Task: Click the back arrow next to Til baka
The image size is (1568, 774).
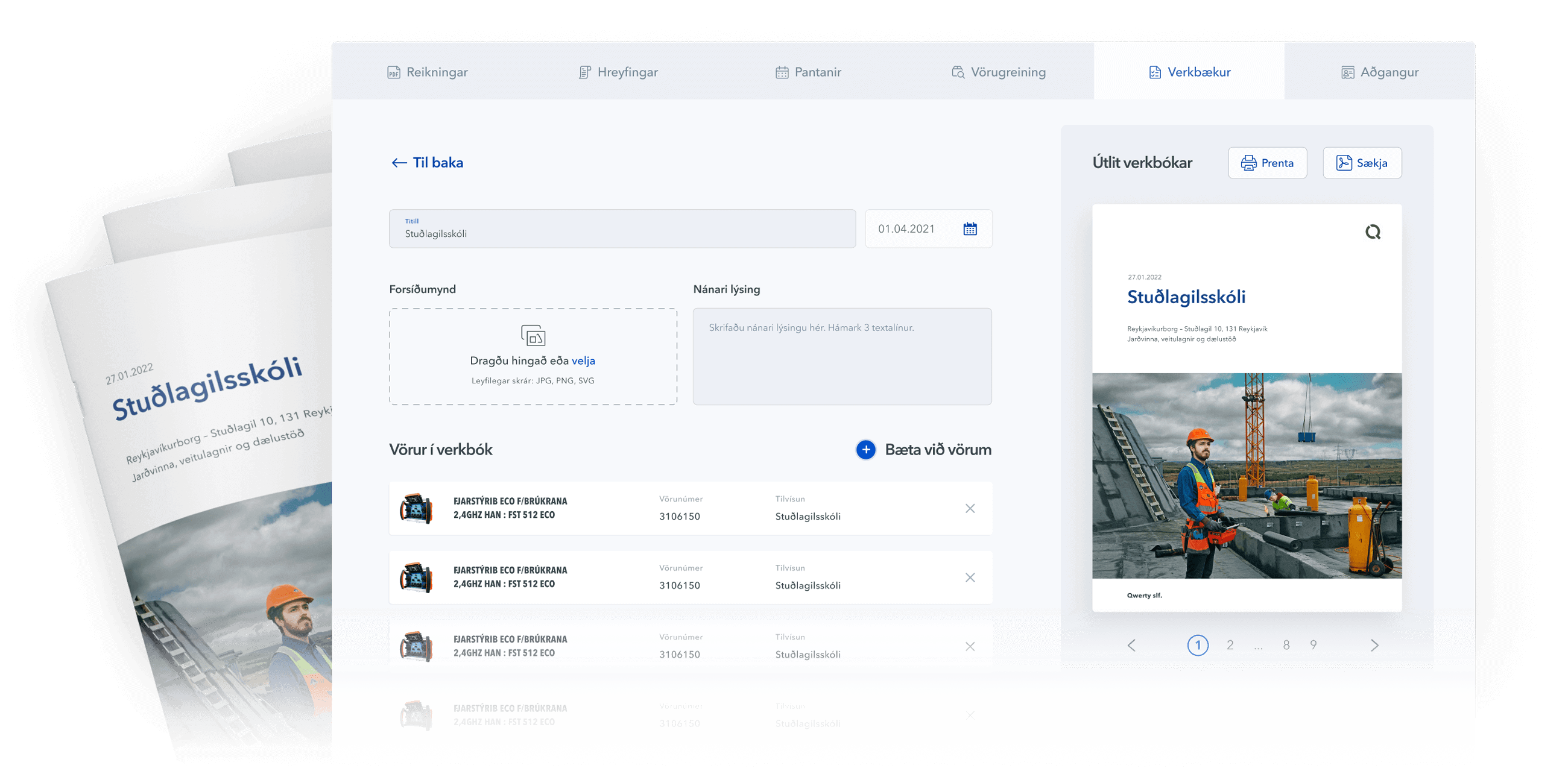Action: point(399,163)
